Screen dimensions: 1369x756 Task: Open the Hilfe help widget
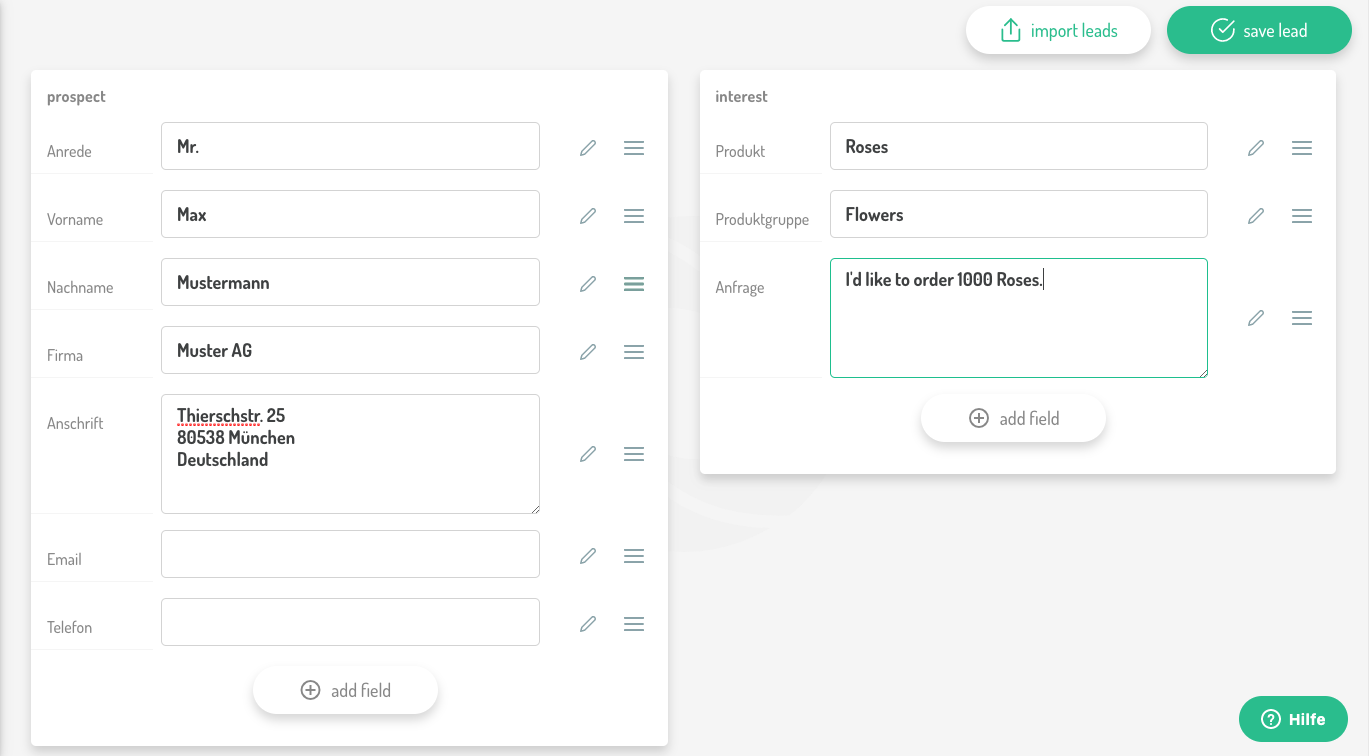pos(1293,719)
